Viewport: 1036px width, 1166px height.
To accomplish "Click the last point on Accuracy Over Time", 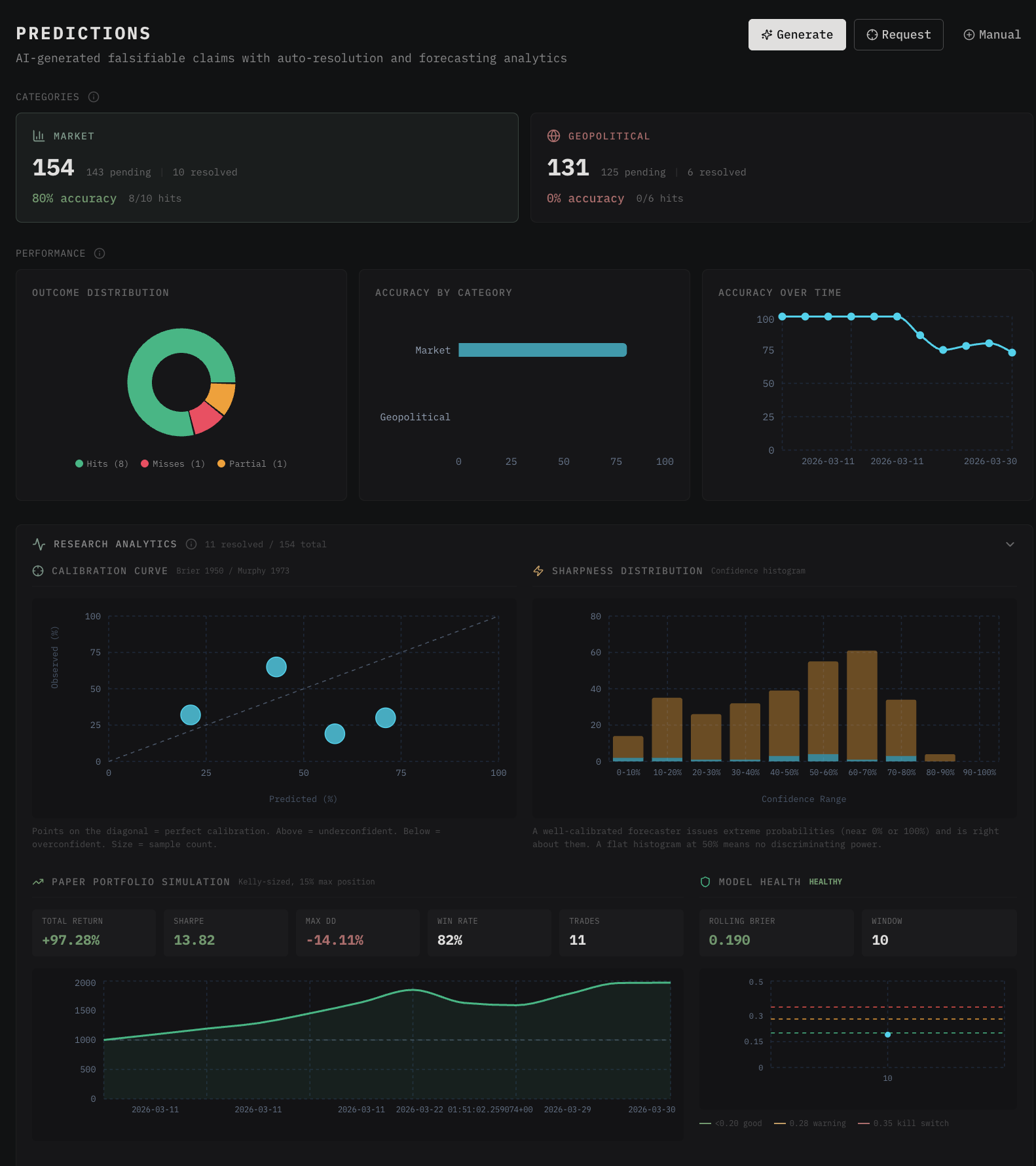I will [1012, 352].
